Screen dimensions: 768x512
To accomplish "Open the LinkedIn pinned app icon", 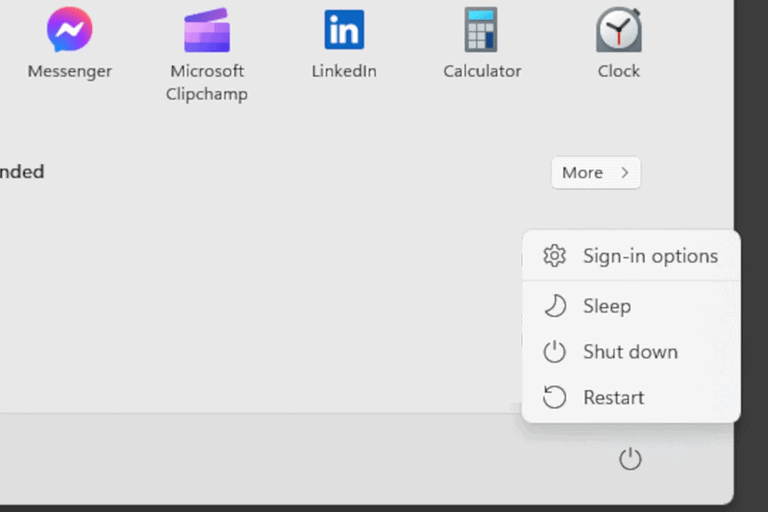I will tap(344, 30).
